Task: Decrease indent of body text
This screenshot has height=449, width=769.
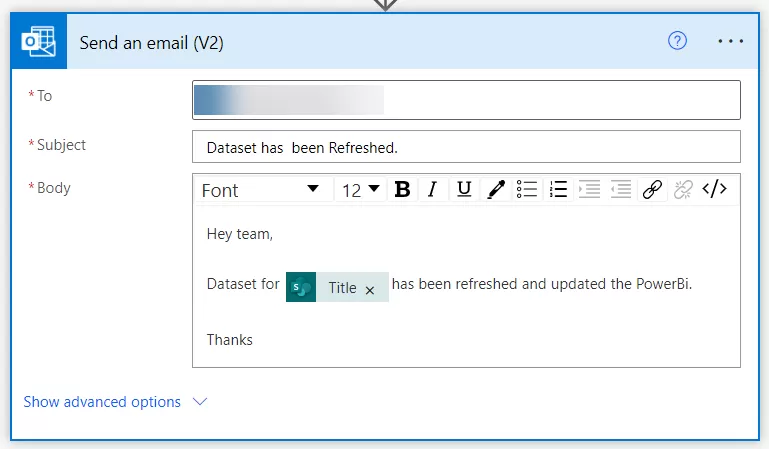Action: pos(621,189)
